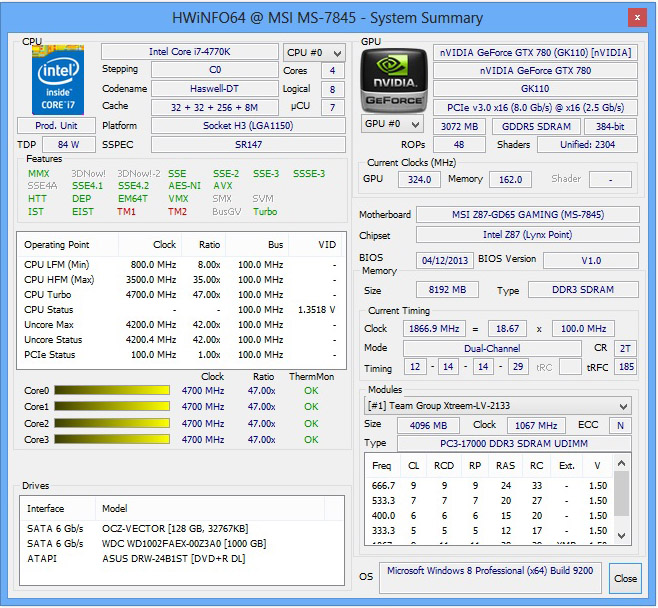Click the Interface column header in Drives

point(57,509)
